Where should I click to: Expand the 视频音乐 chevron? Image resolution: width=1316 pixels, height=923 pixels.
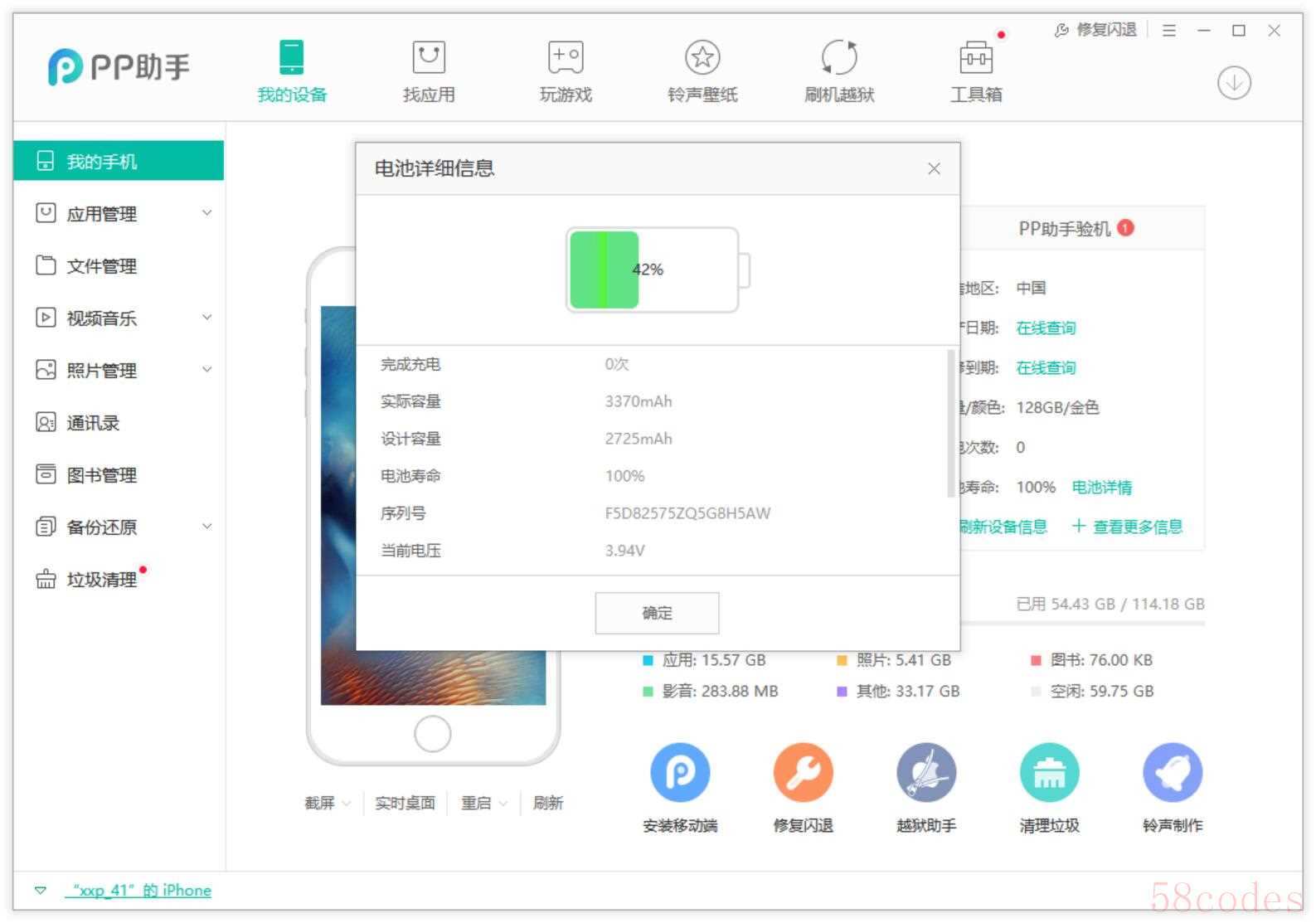coord(207,318)
